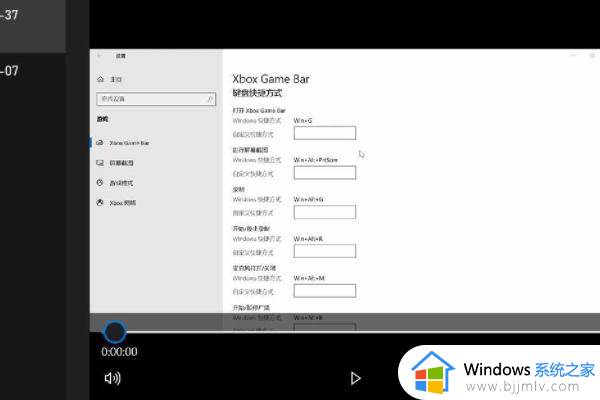The width and height of the screenshot is (600, 400).
Task: Click the seek slider handle on progress bar
Action: tap(114, 332)
